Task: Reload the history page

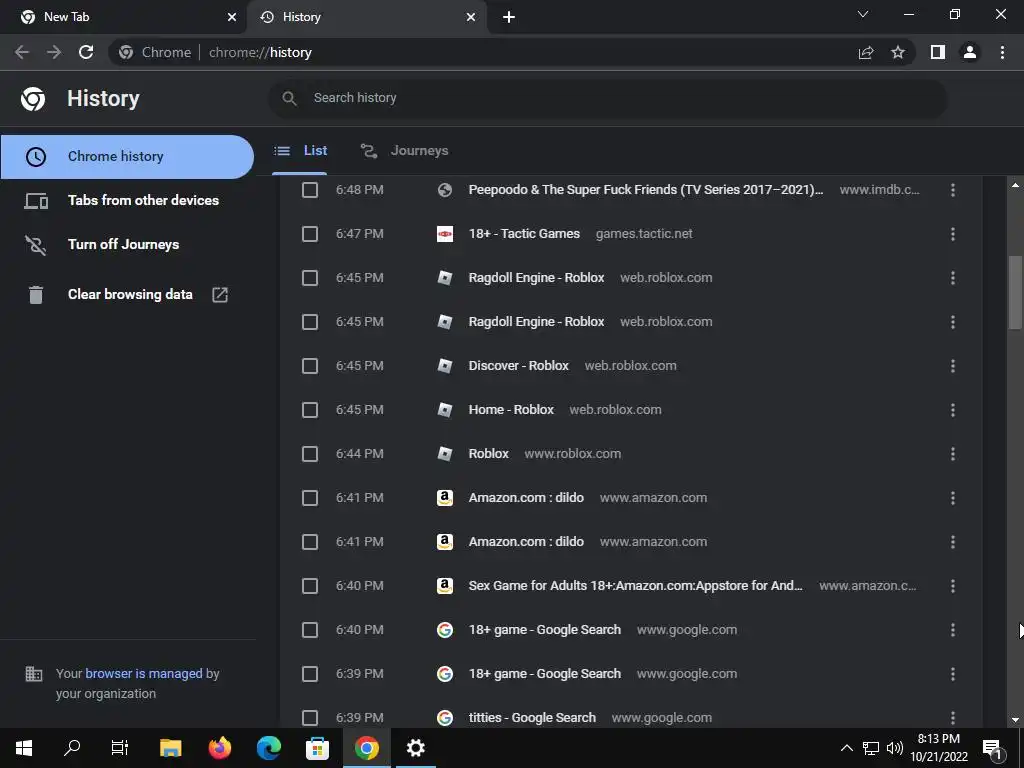Action: point(86,52)
